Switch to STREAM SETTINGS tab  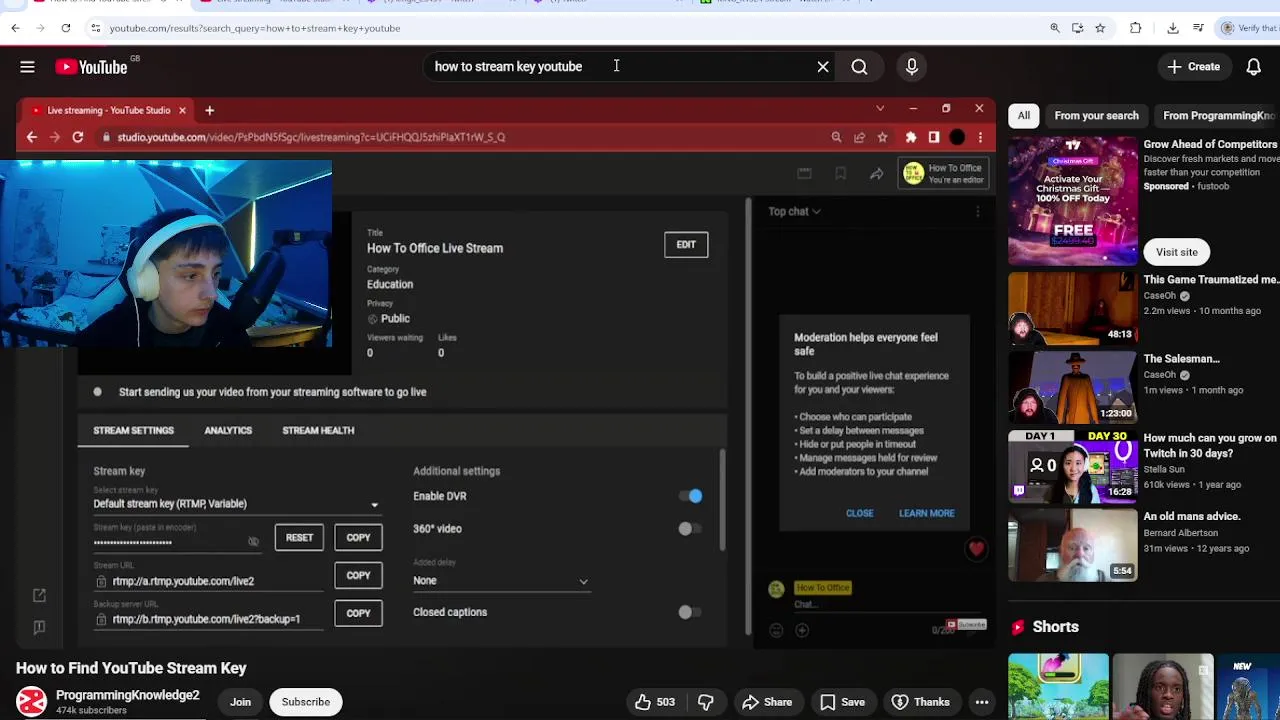(133, 430)
